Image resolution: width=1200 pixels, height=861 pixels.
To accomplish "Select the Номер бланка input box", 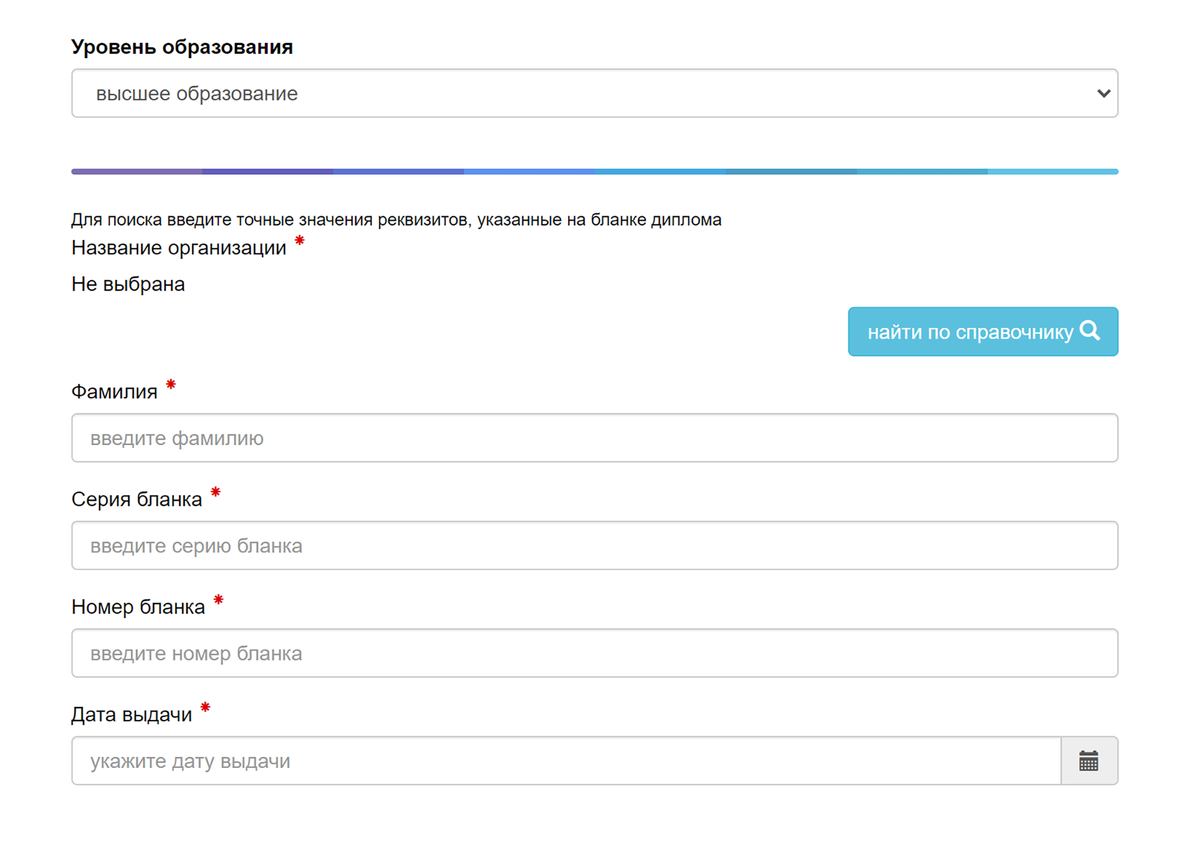I will pyautogui.click(x=594, y=654).
